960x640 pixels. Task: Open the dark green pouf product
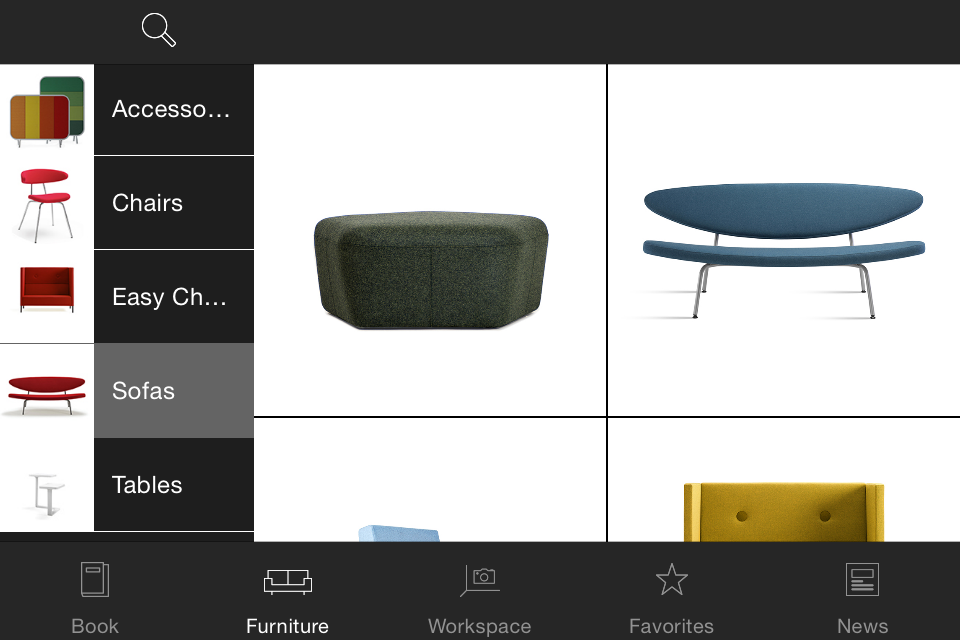(x=430, y=241)
